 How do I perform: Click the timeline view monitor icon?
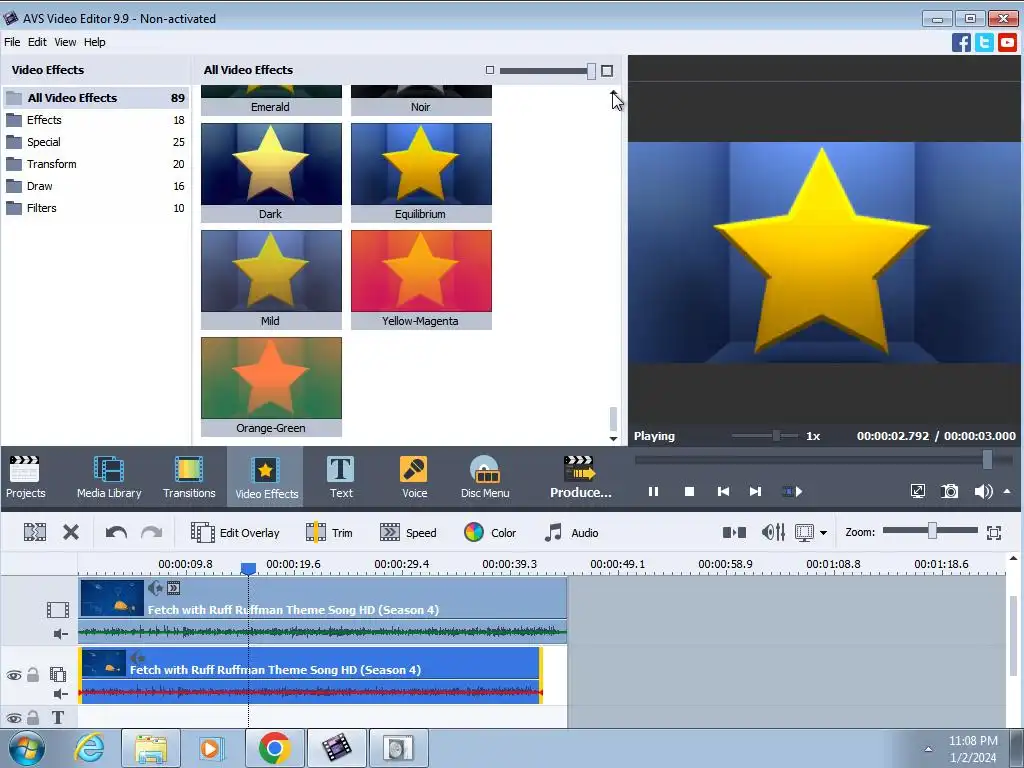[x=804, y=533]
